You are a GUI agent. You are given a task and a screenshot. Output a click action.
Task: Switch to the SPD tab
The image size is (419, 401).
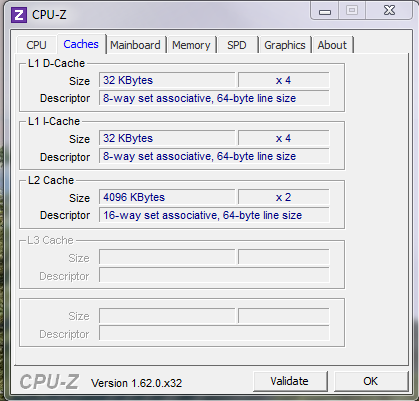(x=237, y=45)
